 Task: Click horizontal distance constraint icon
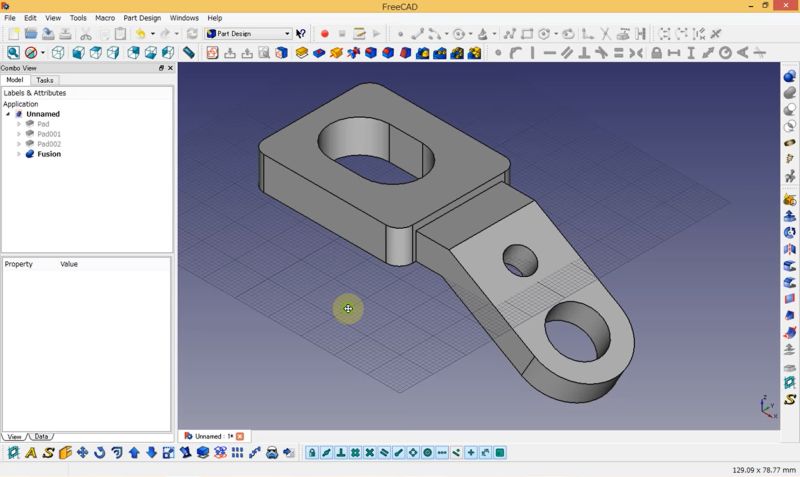pos(673,53)
